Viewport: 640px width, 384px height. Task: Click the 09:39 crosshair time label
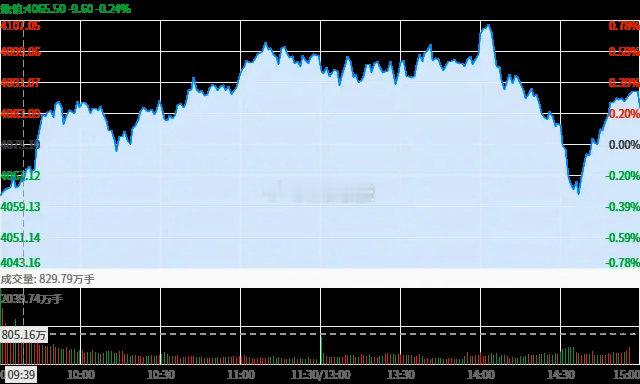20,375
